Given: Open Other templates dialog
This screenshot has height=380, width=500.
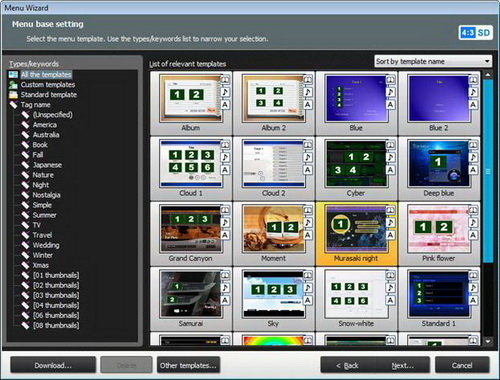Looking at the screenshot, I should click(188, 365).
